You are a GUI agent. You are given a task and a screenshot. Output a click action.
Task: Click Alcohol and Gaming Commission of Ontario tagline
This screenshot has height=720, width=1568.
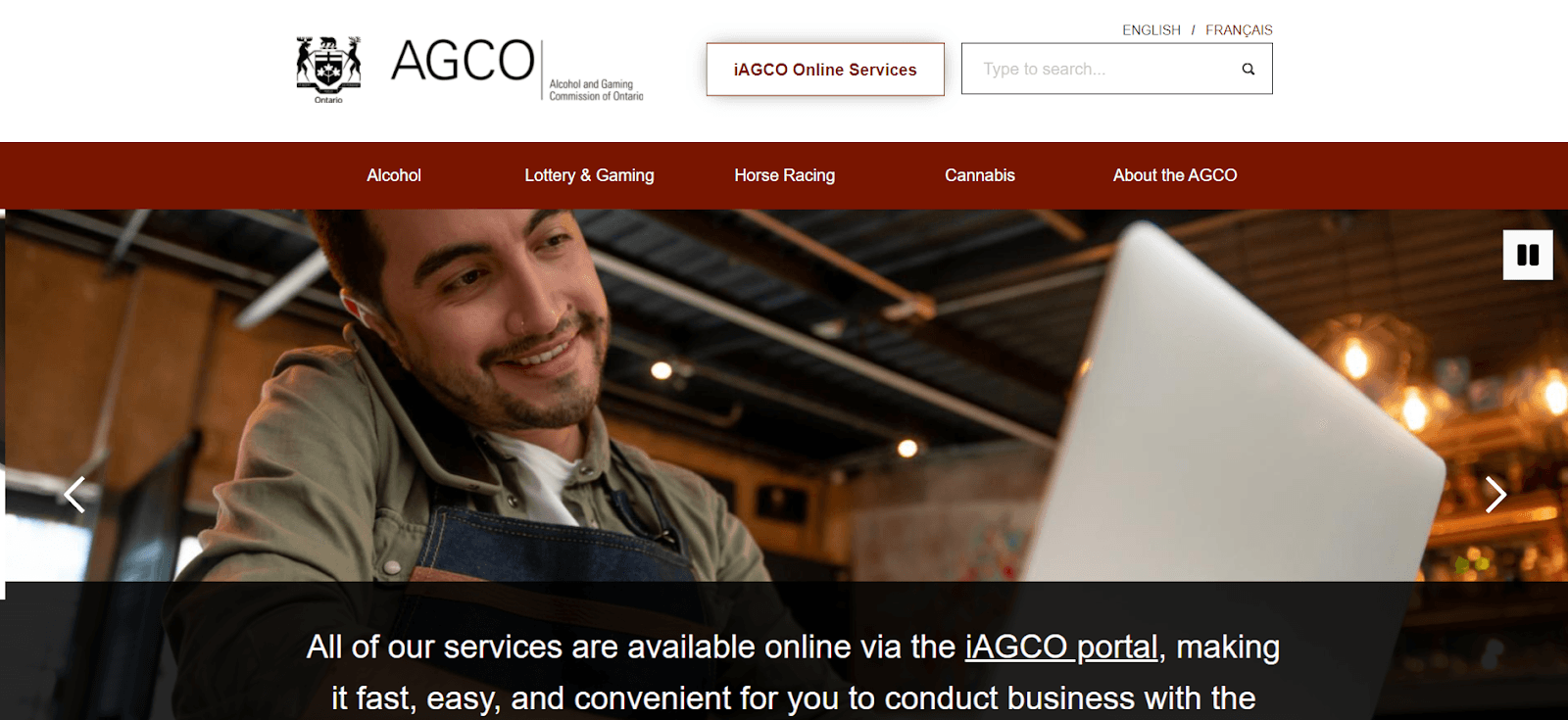point(596,90)
